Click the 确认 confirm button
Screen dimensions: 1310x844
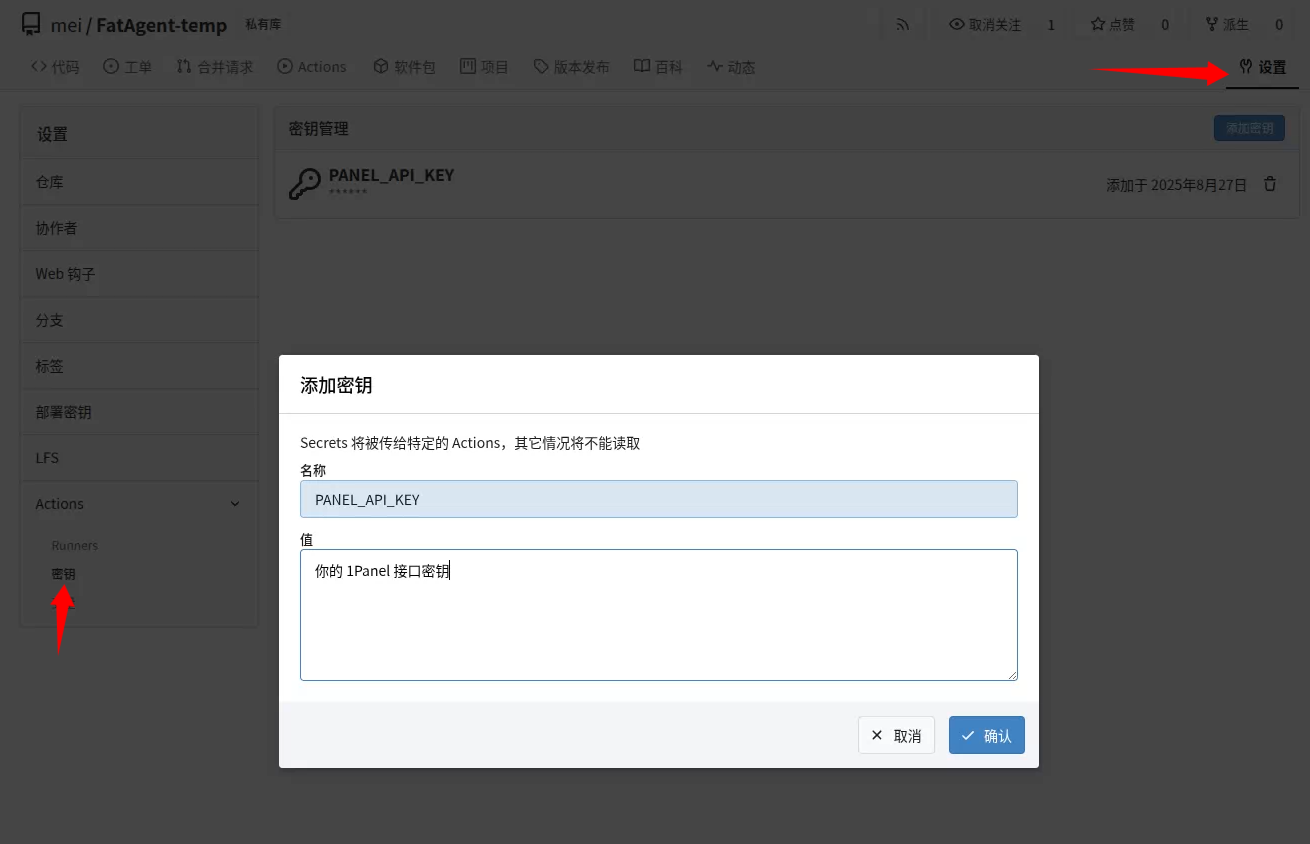point(986,735)
